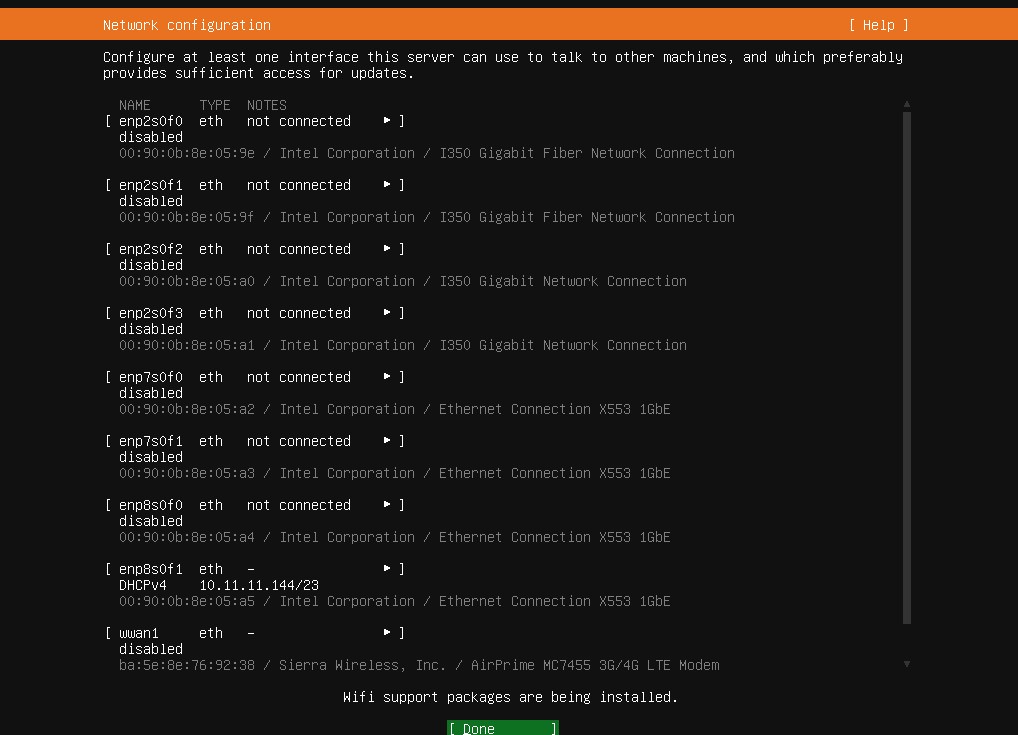Select the enp7s0f0 interface name
Viewport: 1018px width, 735px height.
coord(151,377)
